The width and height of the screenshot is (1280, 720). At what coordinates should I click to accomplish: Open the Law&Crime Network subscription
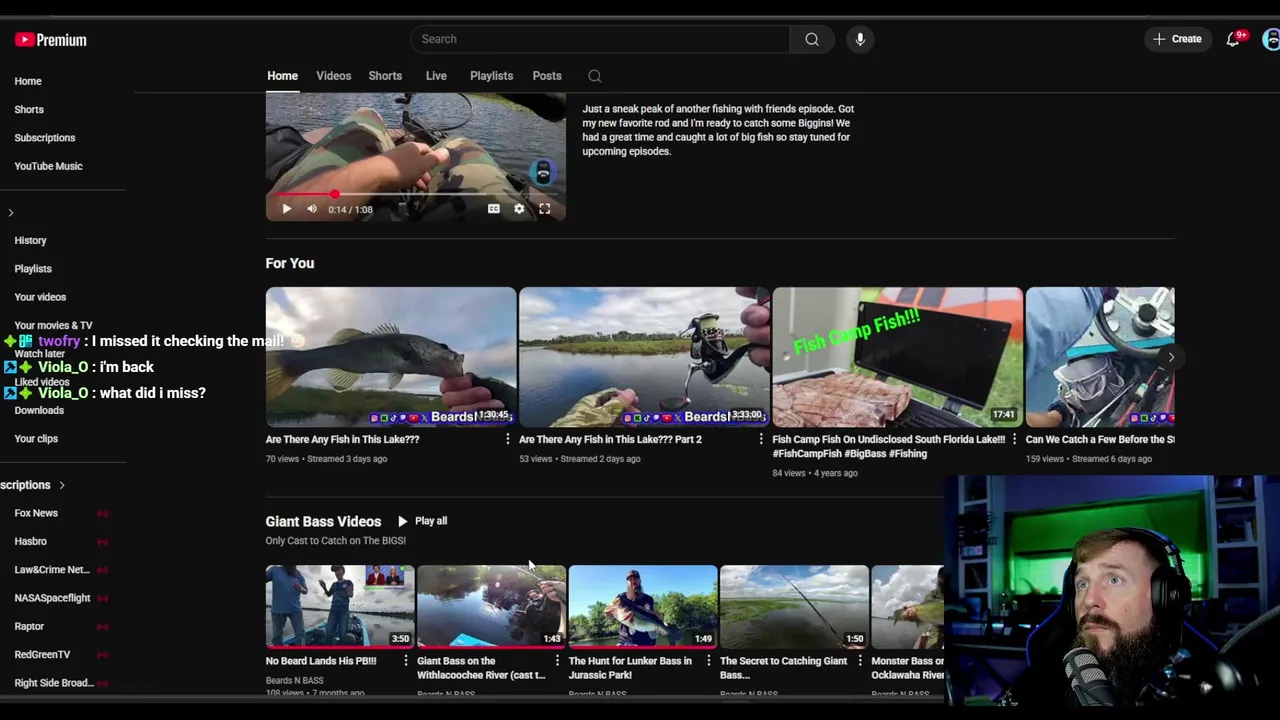[x=52, y=570]
